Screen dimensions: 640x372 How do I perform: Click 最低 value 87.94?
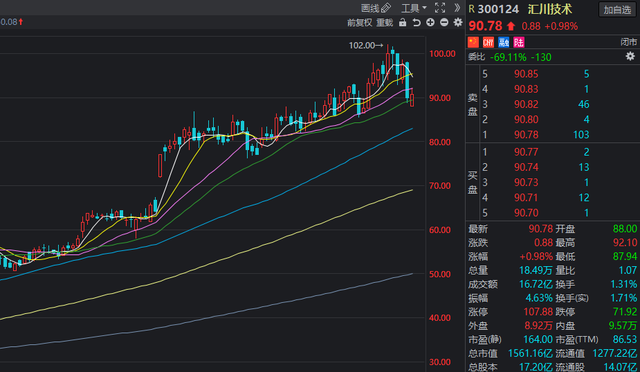pos(624,256)
